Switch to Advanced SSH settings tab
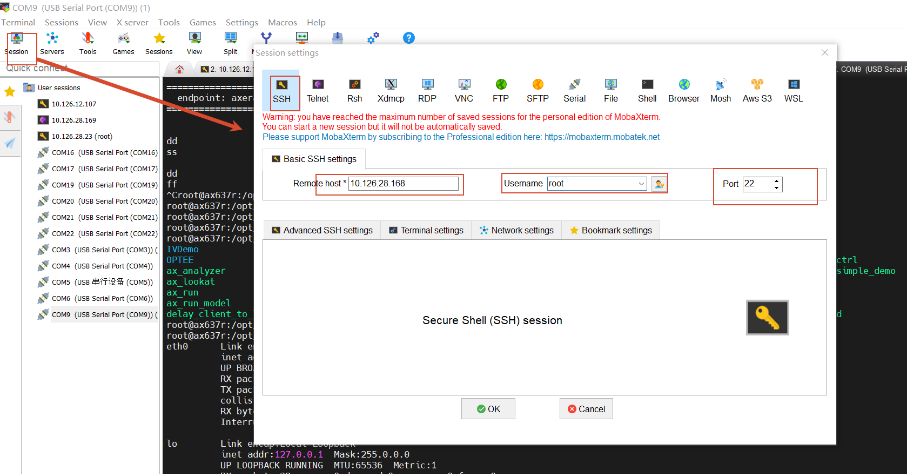The height and width of the screenshot is (474, 907). 322,230
